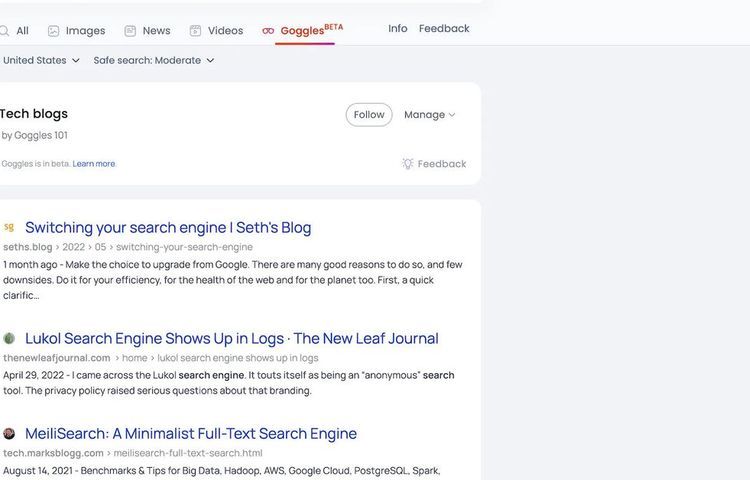The width and height of the screenshot is (750, 480).
Task: Open Lukol Search Engine result title
Action: click(232, 338)
